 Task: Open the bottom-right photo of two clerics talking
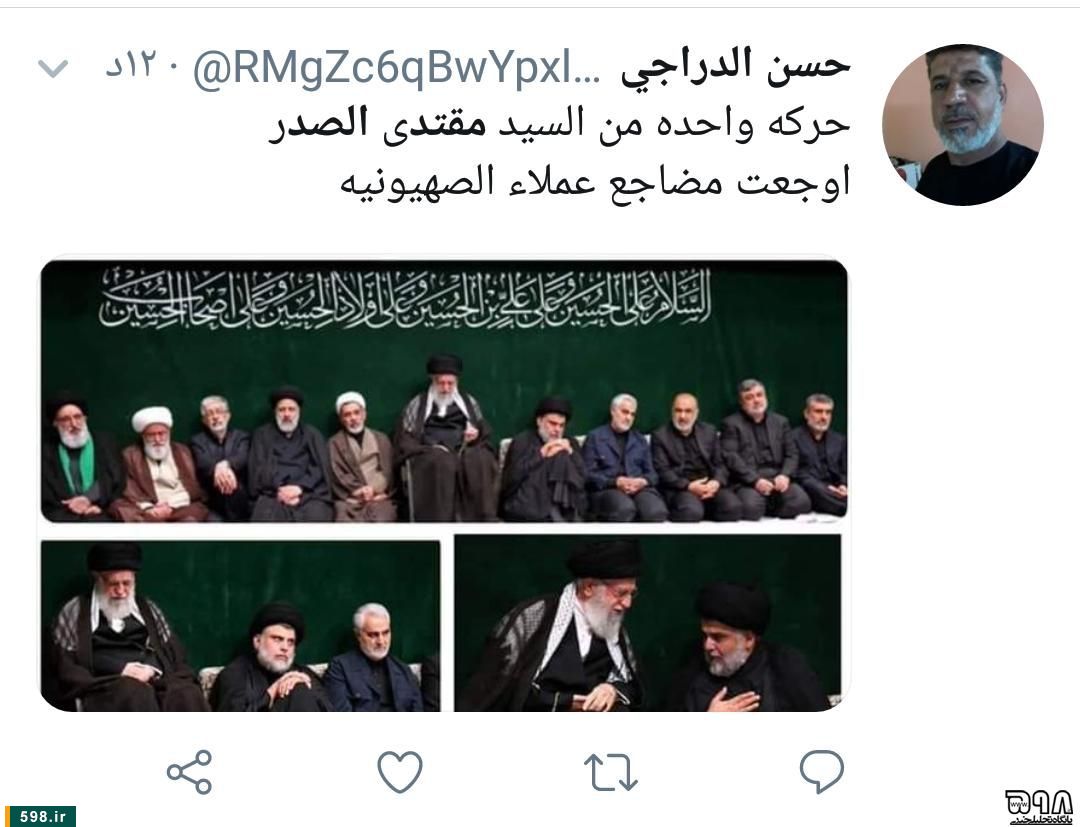[x=647, y=622]
